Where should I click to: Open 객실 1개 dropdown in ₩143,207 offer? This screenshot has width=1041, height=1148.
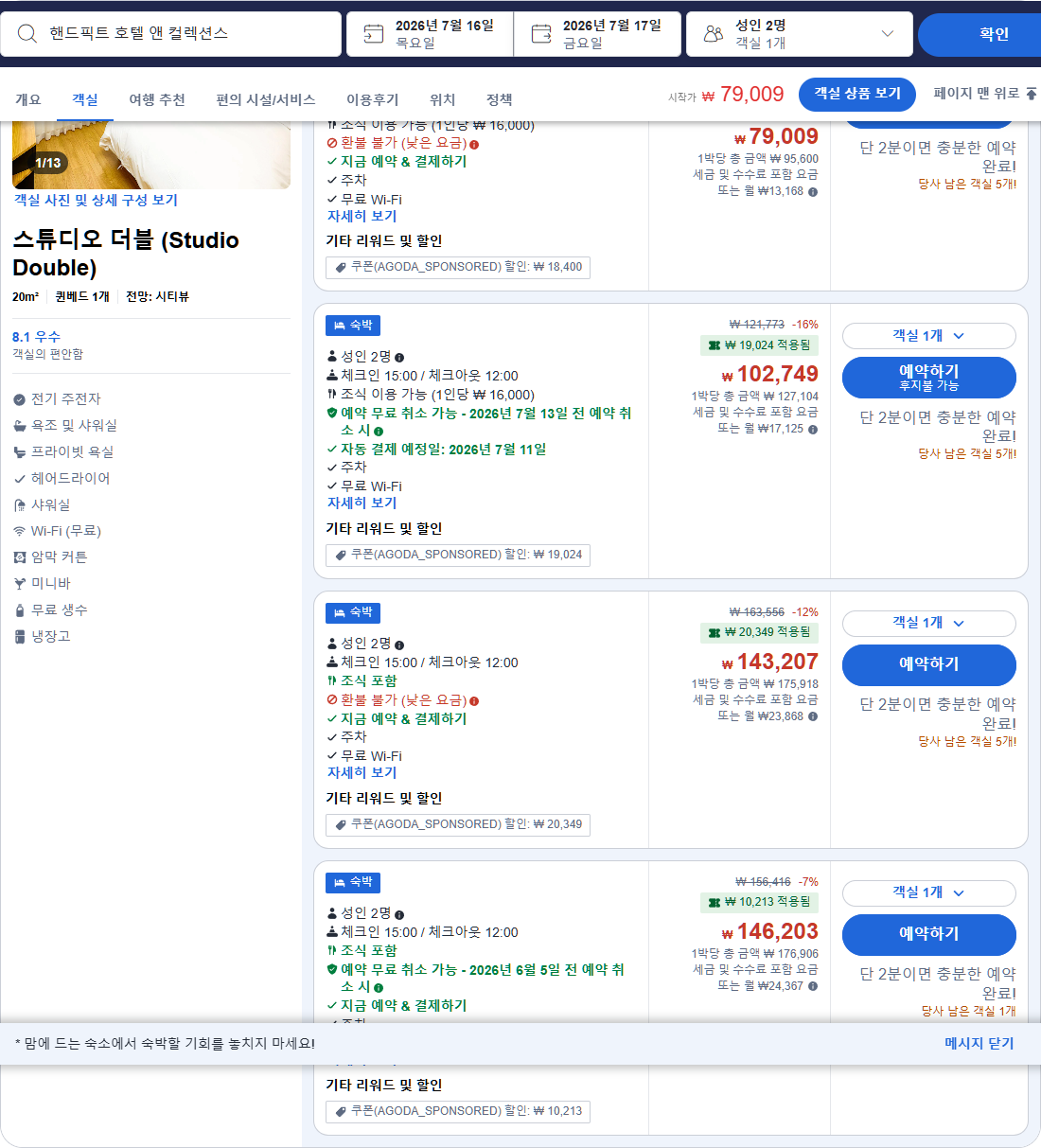(928, 623)
